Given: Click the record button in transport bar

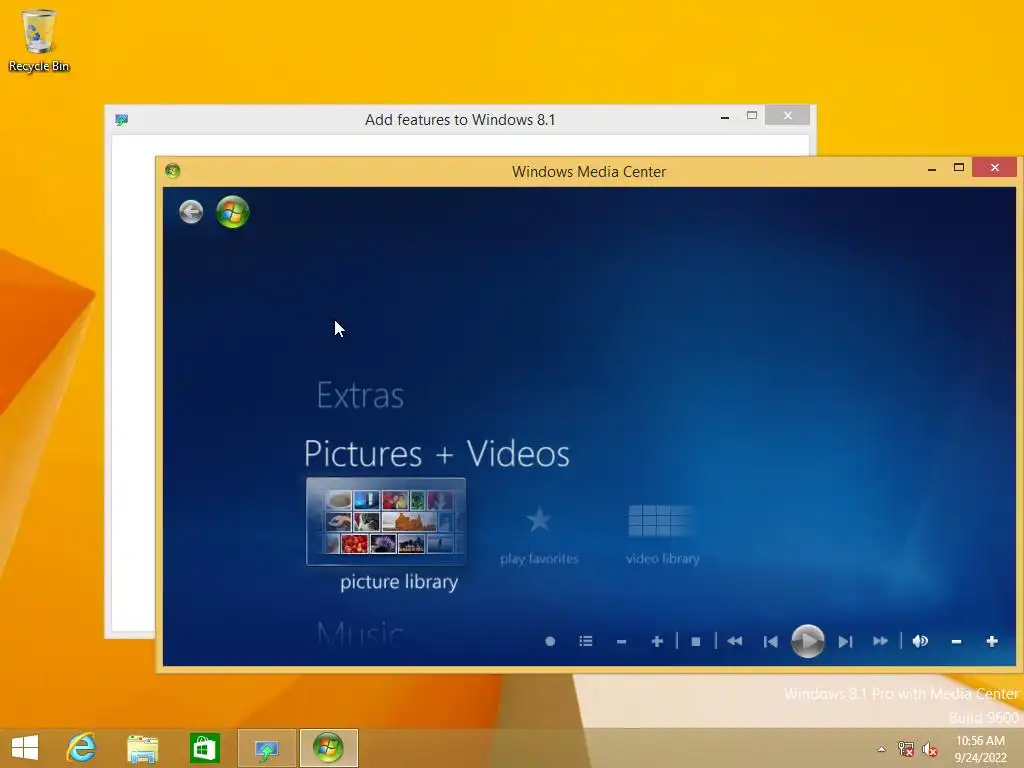Looking at the screenshot, I should click(550, 641).
